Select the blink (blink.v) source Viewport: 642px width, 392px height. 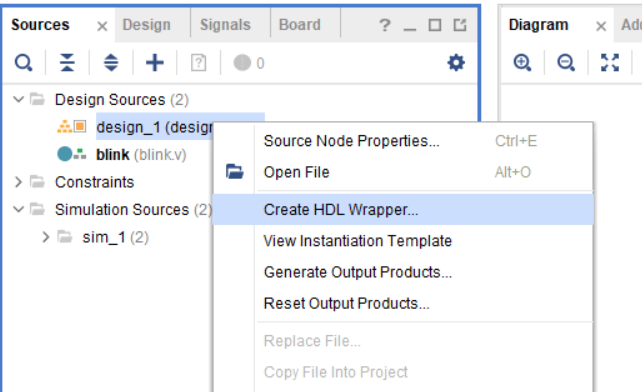141,155
